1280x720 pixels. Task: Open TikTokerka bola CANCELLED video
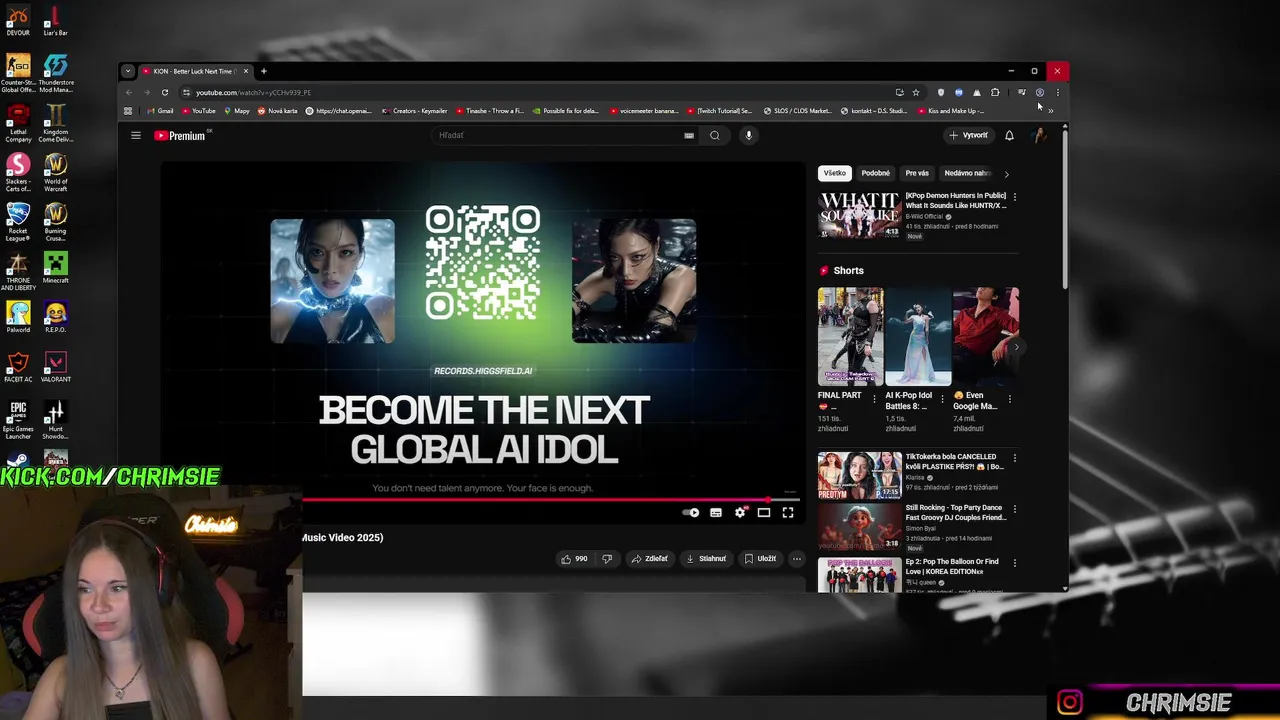coord(859,475)
